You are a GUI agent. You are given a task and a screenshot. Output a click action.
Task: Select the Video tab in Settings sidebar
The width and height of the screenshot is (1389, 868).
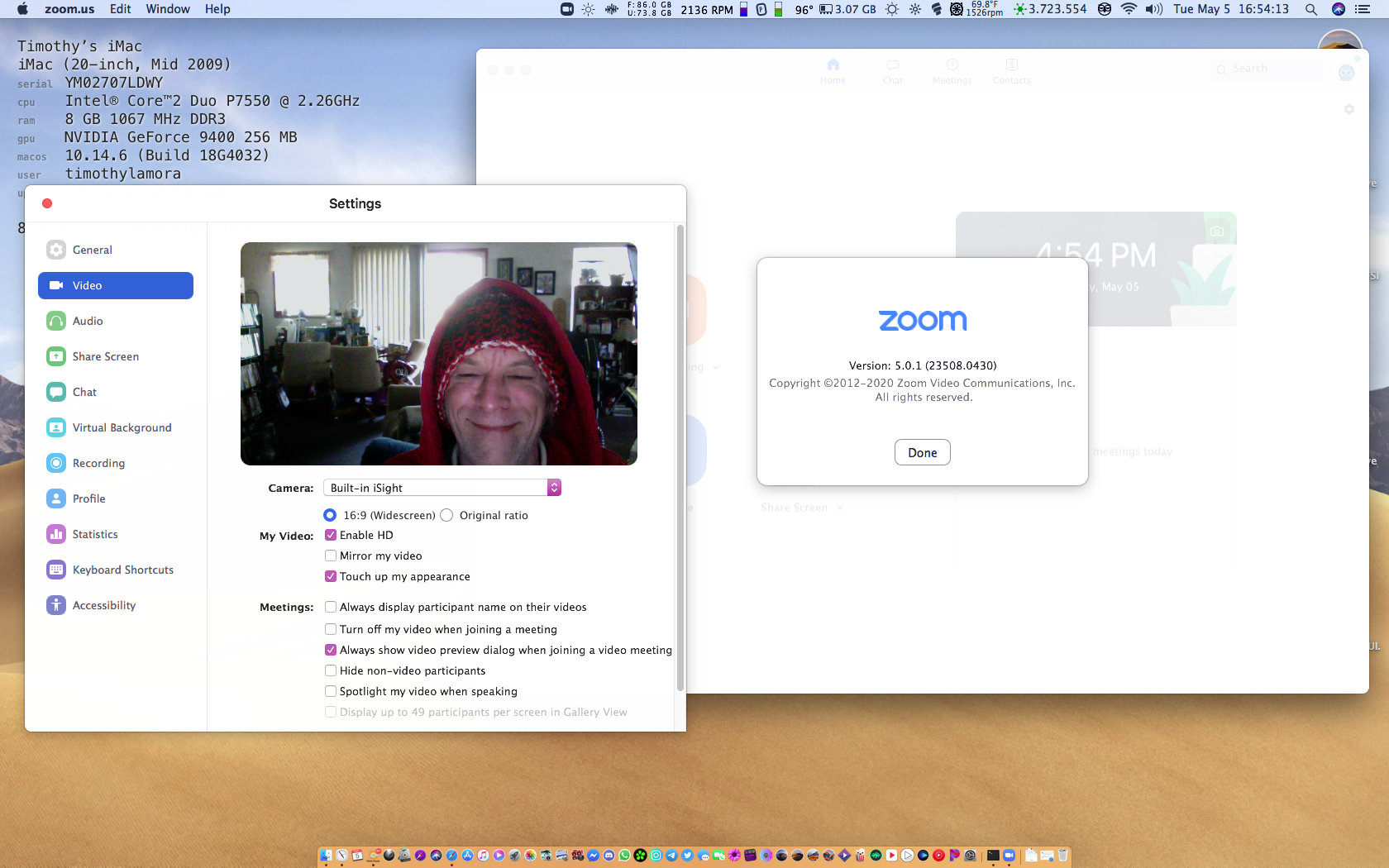click(116, 285)
